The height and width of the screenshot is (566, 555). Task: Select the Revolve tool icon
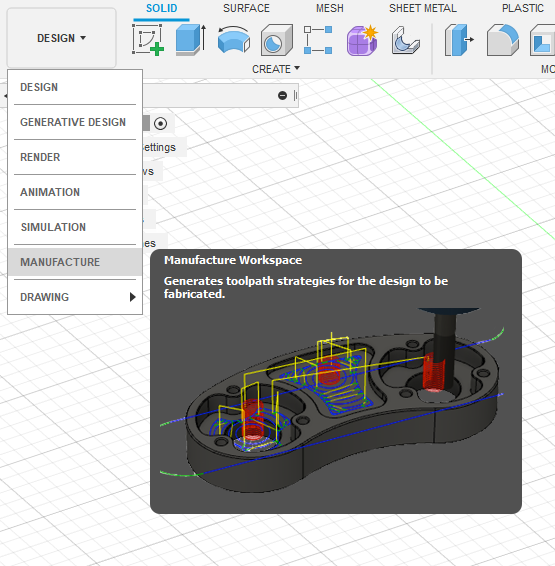pyautogui.click(x=234, y=39)
